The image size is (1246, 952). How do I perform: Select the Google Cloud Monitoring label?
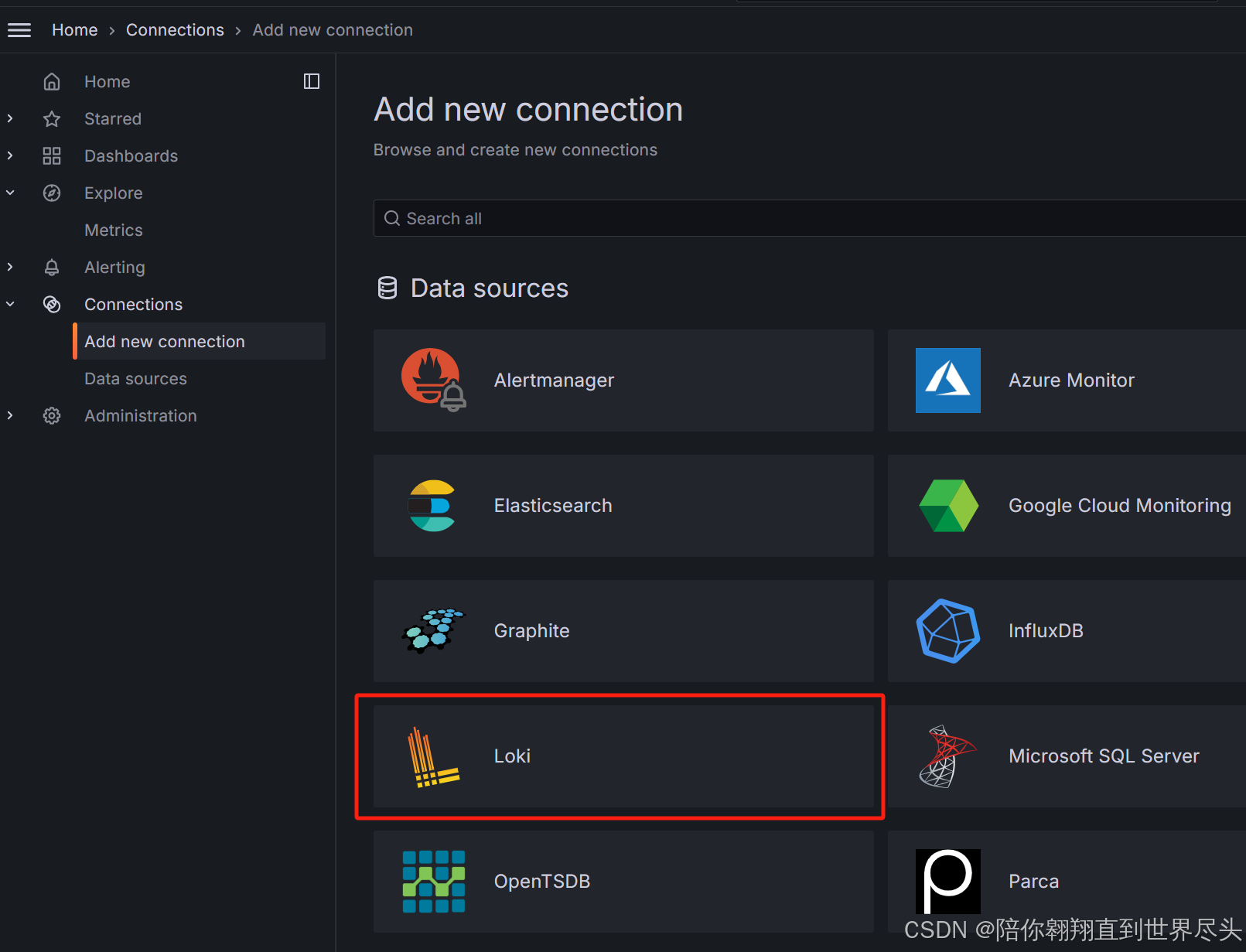(1119, 506)
